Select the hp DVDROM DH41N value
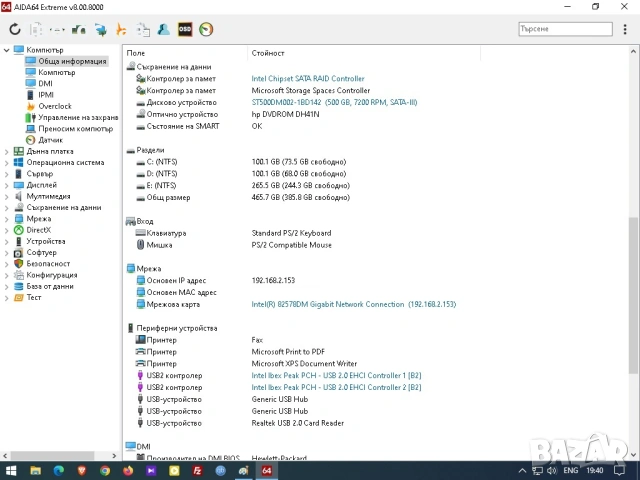Image resolution: width=640 pixels, height=480 pixels. 285,114
